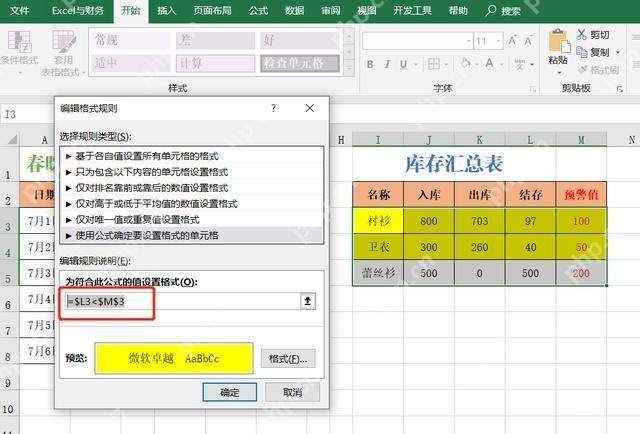This screenshot has height=434, width=640.
Task: Select cell 蕾丝衫 in inventory table
Action: point(378,273)
